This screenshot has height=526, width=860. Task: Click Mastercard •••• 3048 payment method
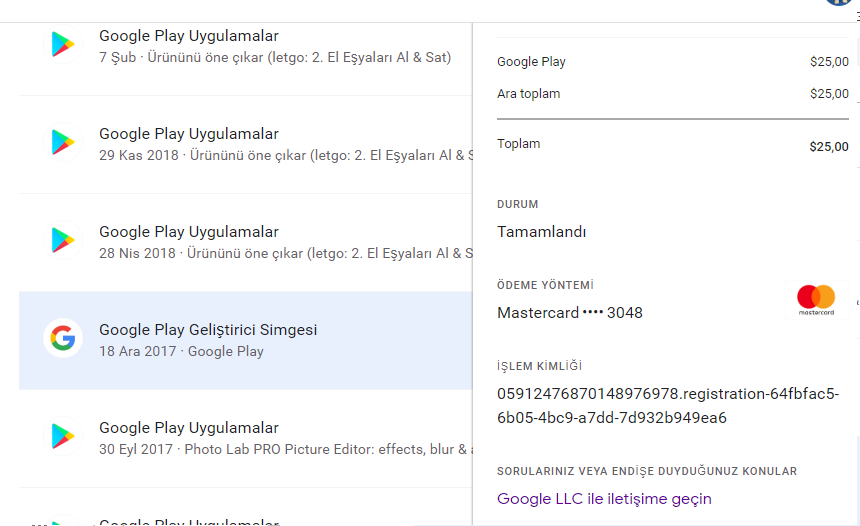pyautogui.click(x=569, y=313)
